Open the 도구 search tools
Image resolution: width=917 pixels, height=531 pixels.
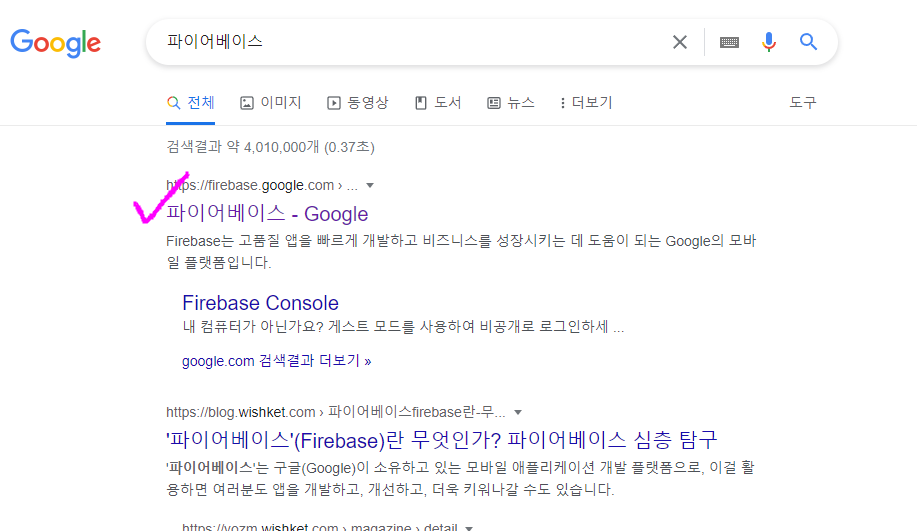[802, 103]
